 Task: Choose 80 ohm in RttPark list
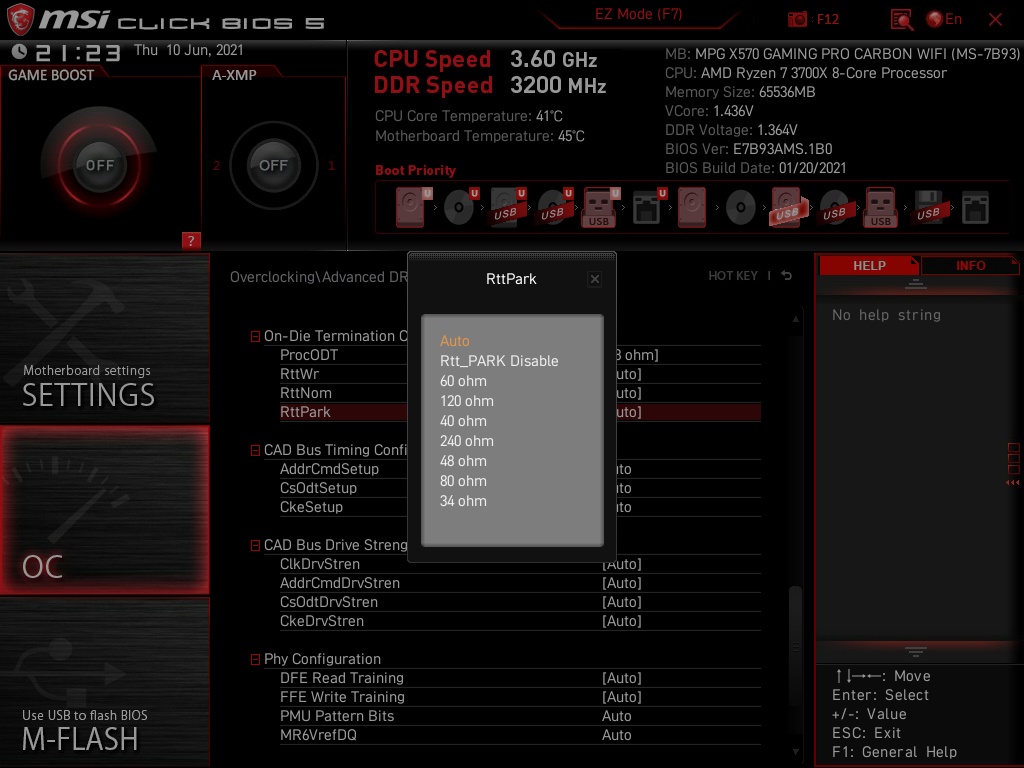click(x=463, y=481)
